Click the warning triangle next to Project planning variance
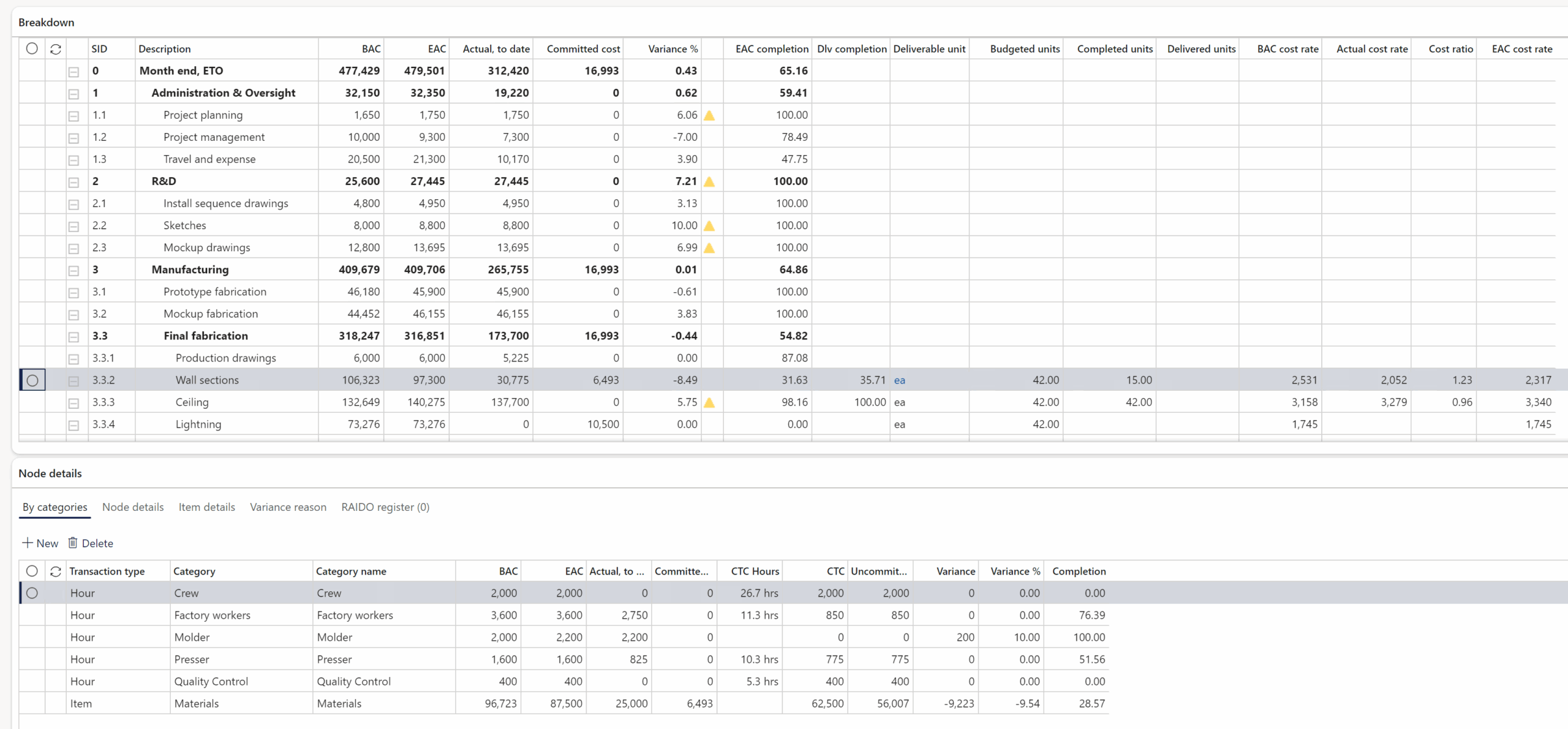Screen dimensions: 1568x729 (x=709, y=115)
